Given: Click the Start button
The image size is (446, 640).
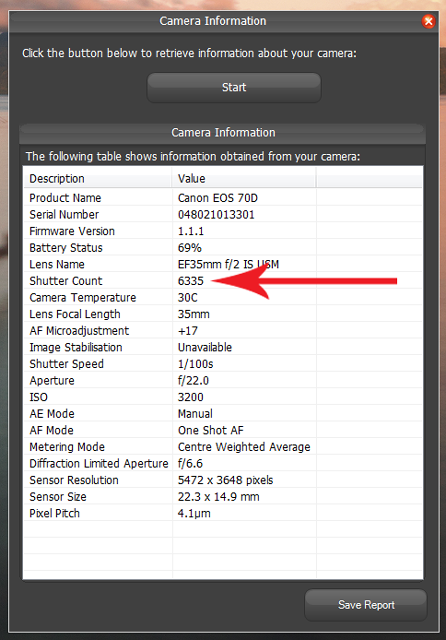Looking at the screenshot, I should point(234,87).
